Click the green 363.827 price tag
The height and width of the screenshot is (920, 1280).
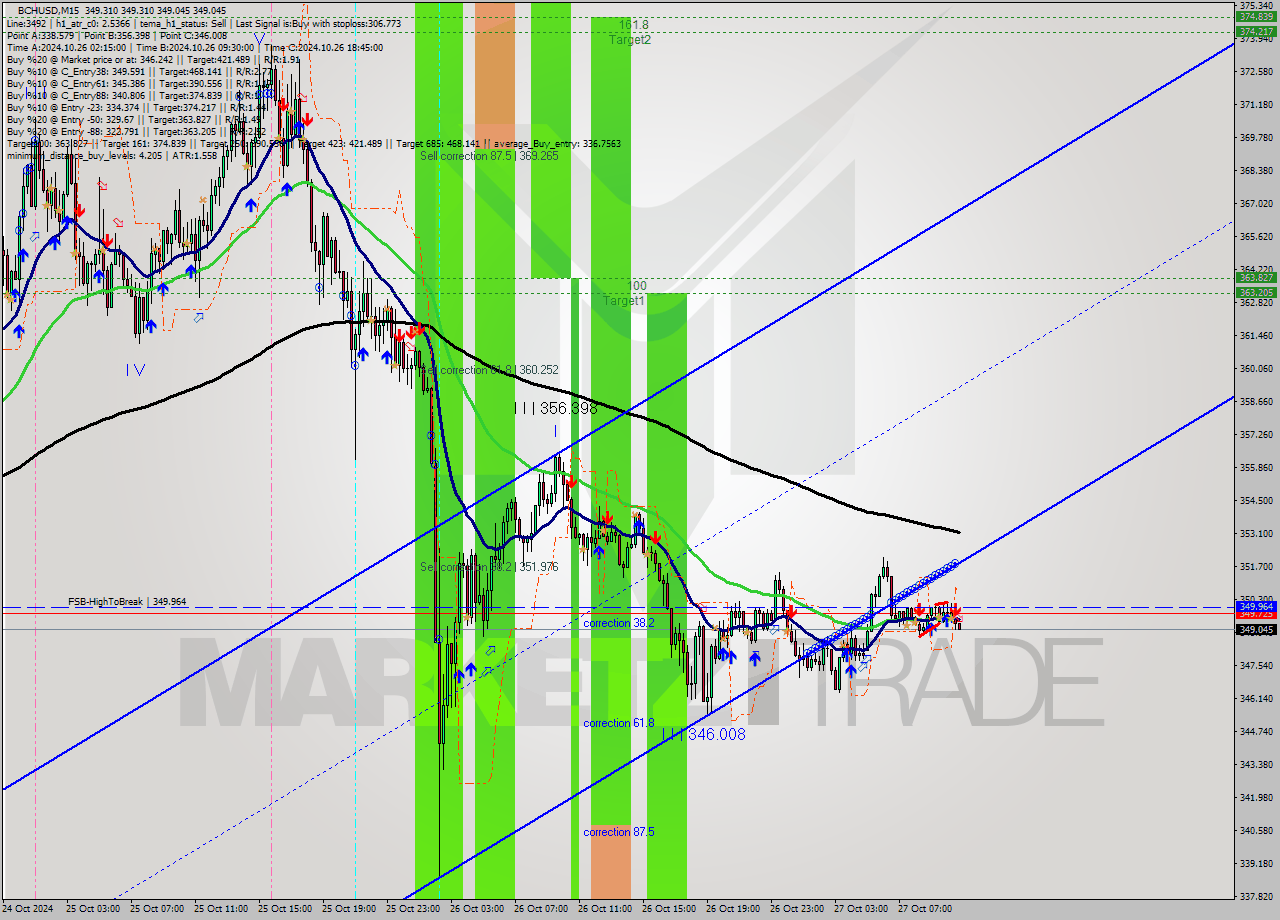pyautogui.click(x=1256, y=277)
